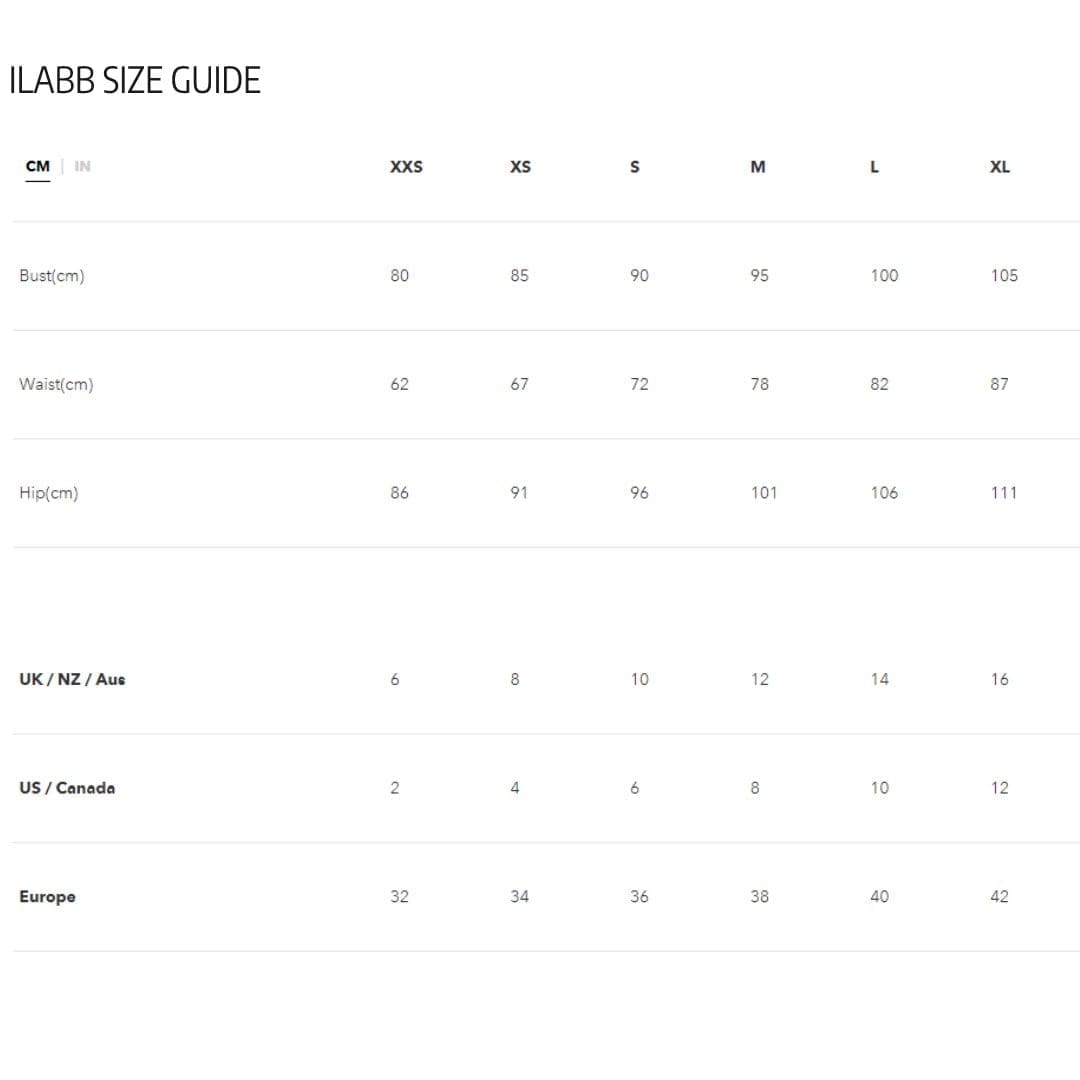Switch to the CM units tab

(37, 167)
